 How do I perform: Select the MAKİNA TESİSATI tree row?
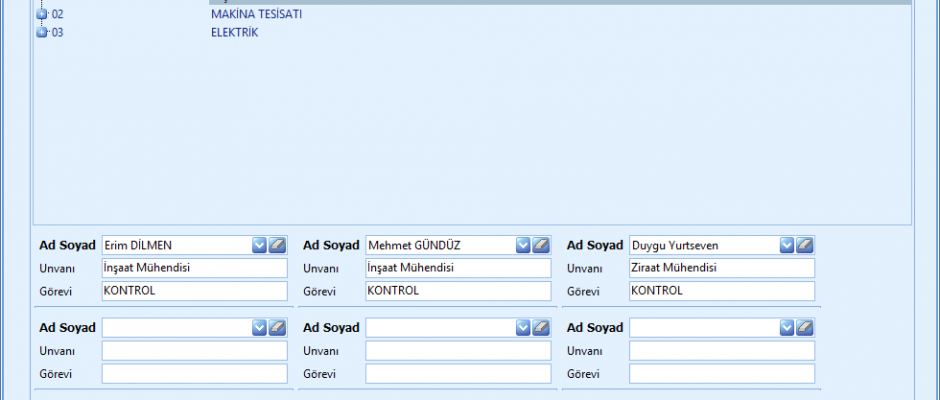click(x=256, y=16)
